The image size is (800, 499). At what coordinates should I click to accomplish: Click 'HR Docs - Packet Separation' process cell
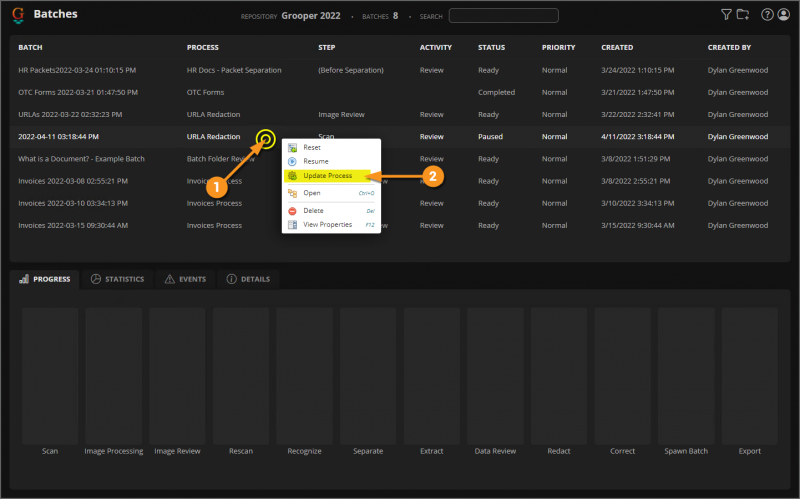coord(234,70)
